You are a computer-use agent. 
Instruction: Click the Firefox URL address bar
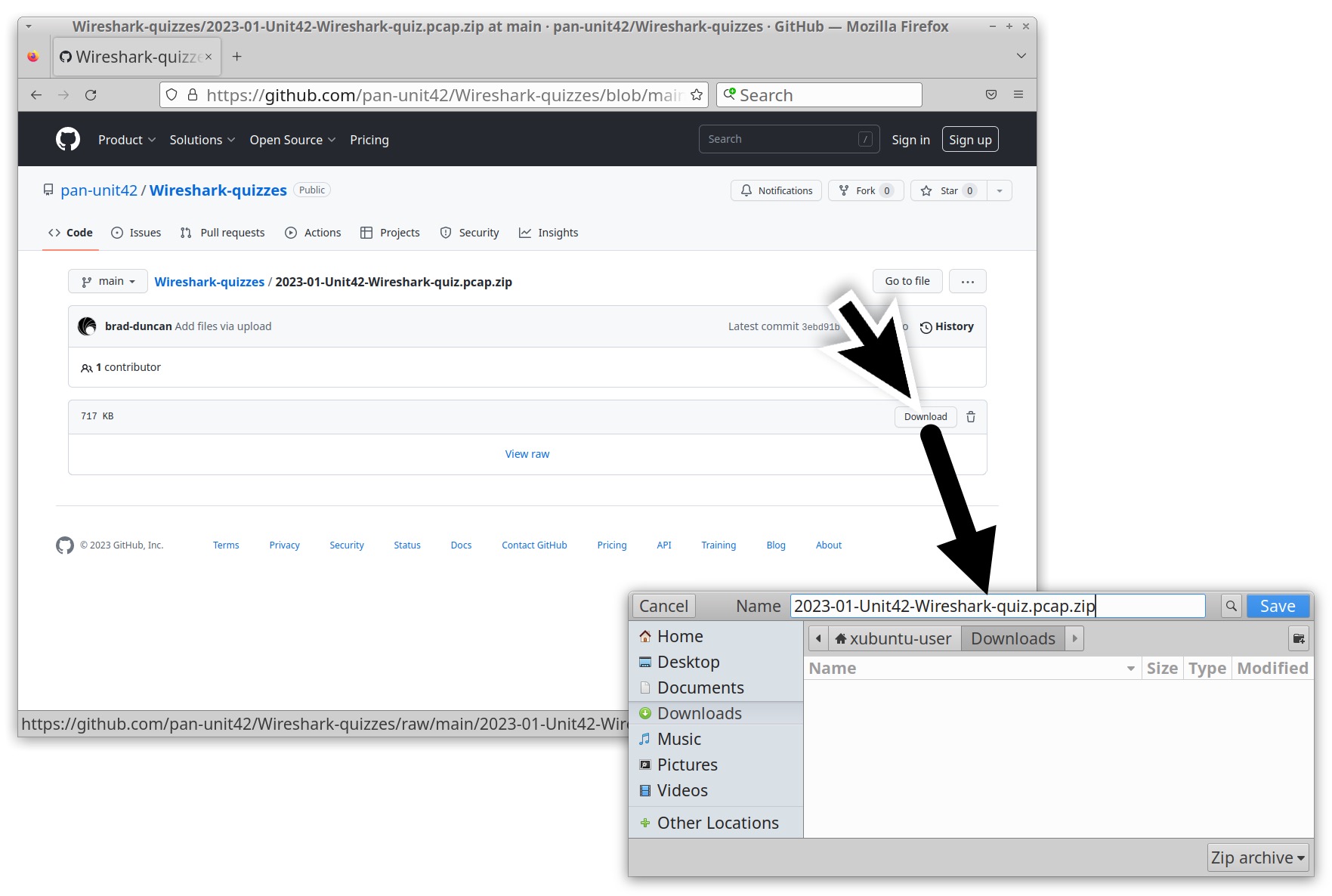click(434, 95)
